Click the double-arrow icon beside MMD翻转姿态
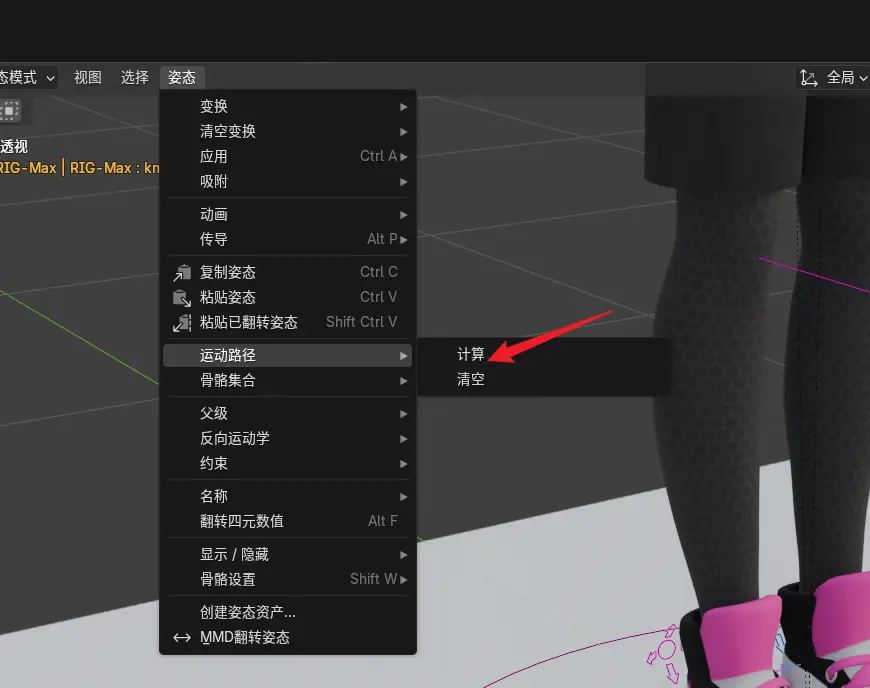Viewport: 870px width, 688px height. (182, 638)
